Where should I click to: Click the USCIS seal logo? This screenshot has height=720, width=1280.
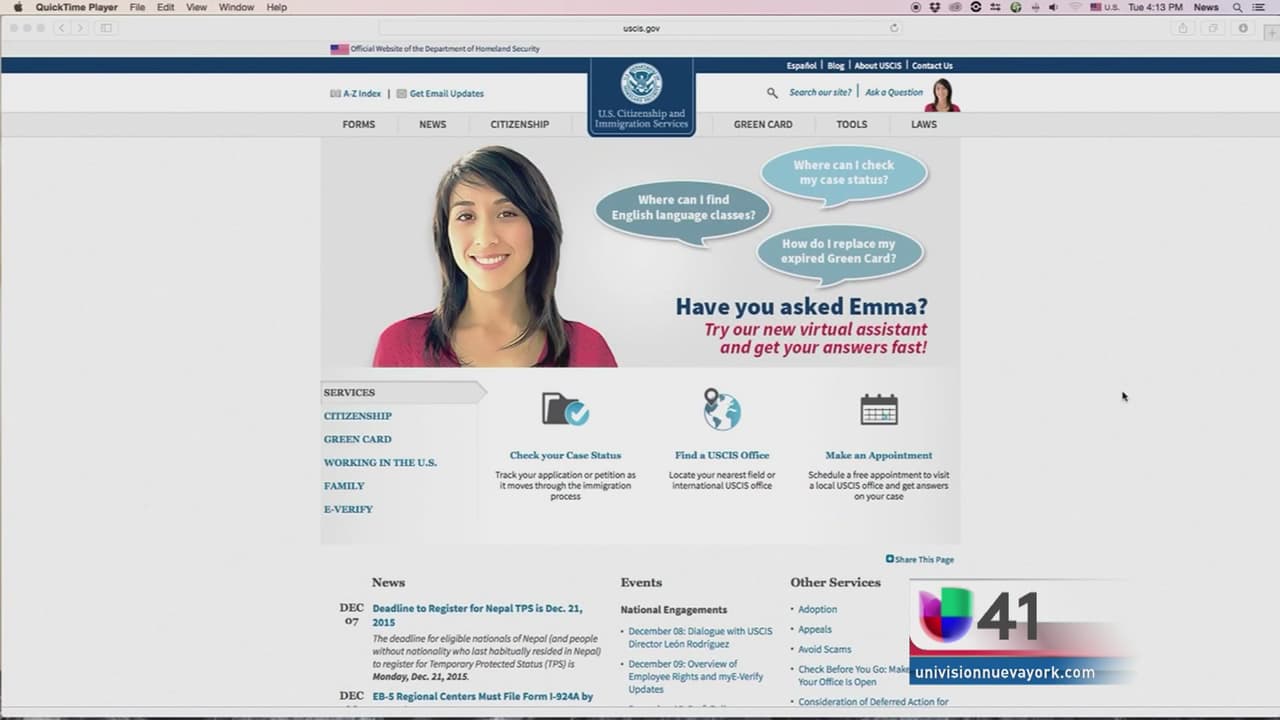click(641, 85)
